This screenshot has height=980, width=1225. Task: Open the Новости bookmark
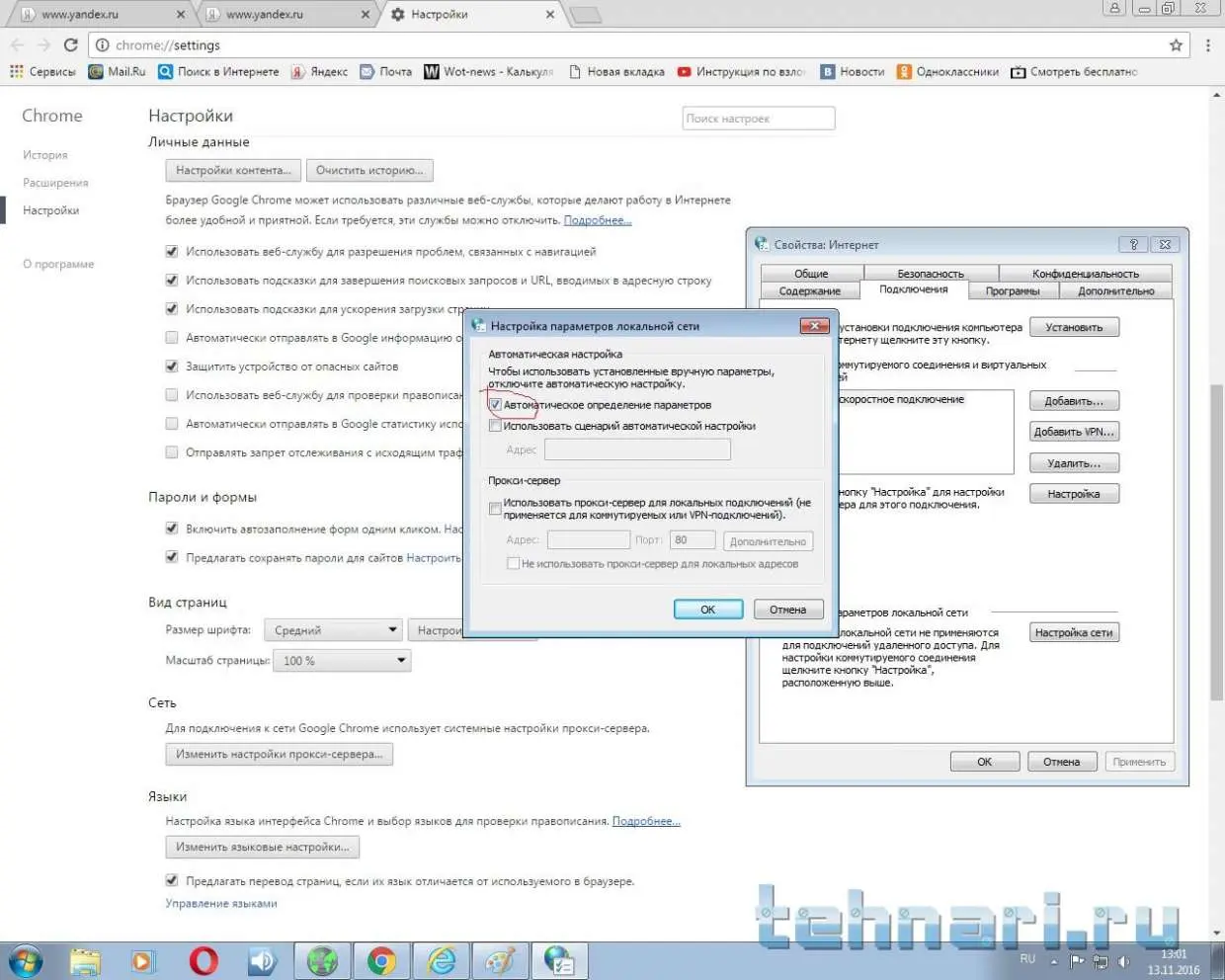pyautogui.click(x=853, y=71)
